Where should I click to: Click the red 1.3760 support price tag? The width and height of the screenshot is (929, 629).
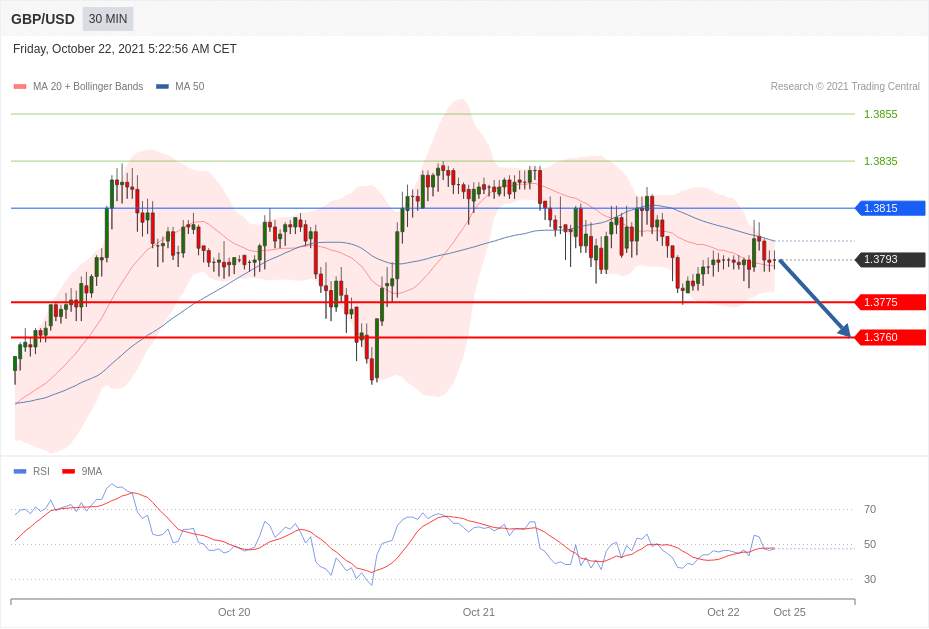[890, 338]
